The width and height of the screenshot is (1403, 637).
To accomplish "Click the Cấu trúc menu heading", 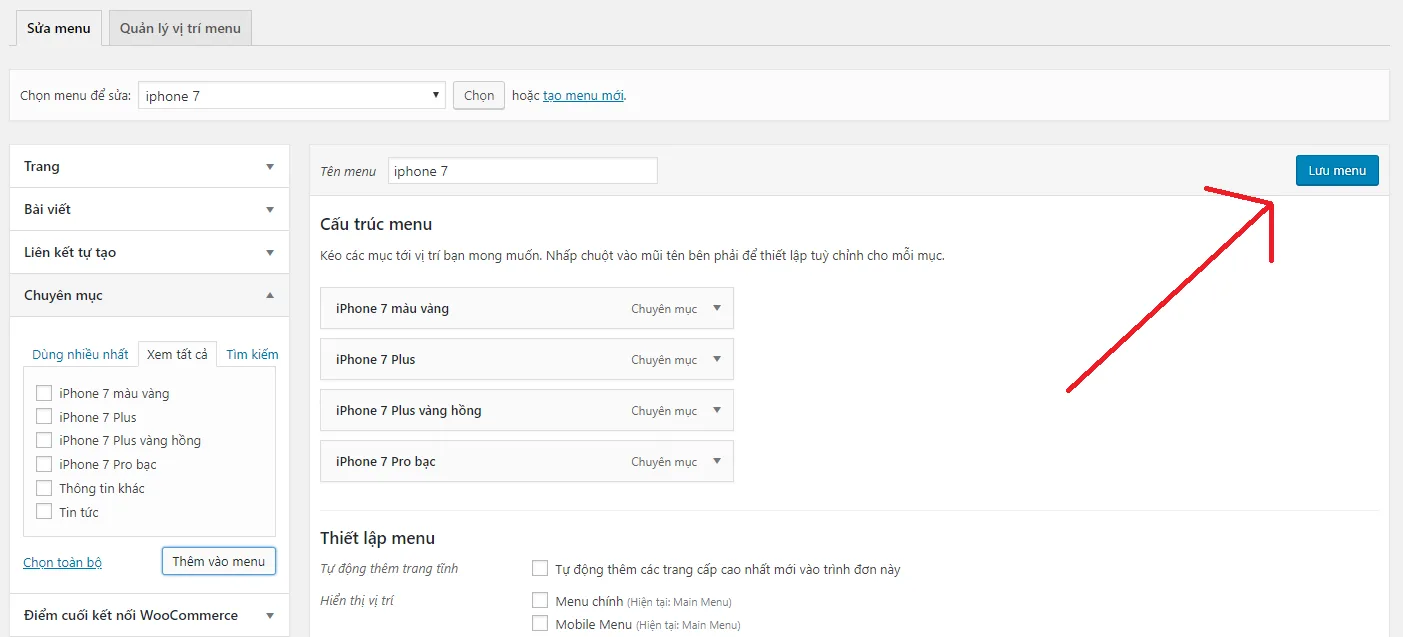I will pyautogui.click(x=376, y=224).
